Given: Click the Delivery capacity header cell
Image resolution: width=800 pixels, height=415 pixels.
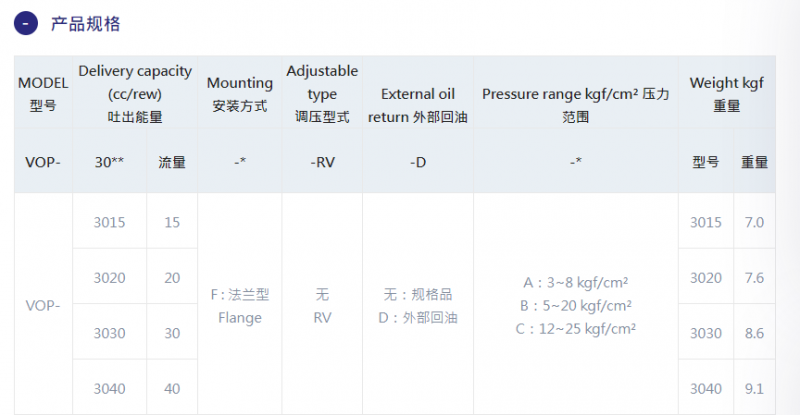Looking at the screenshot, I should coord(135,94).
